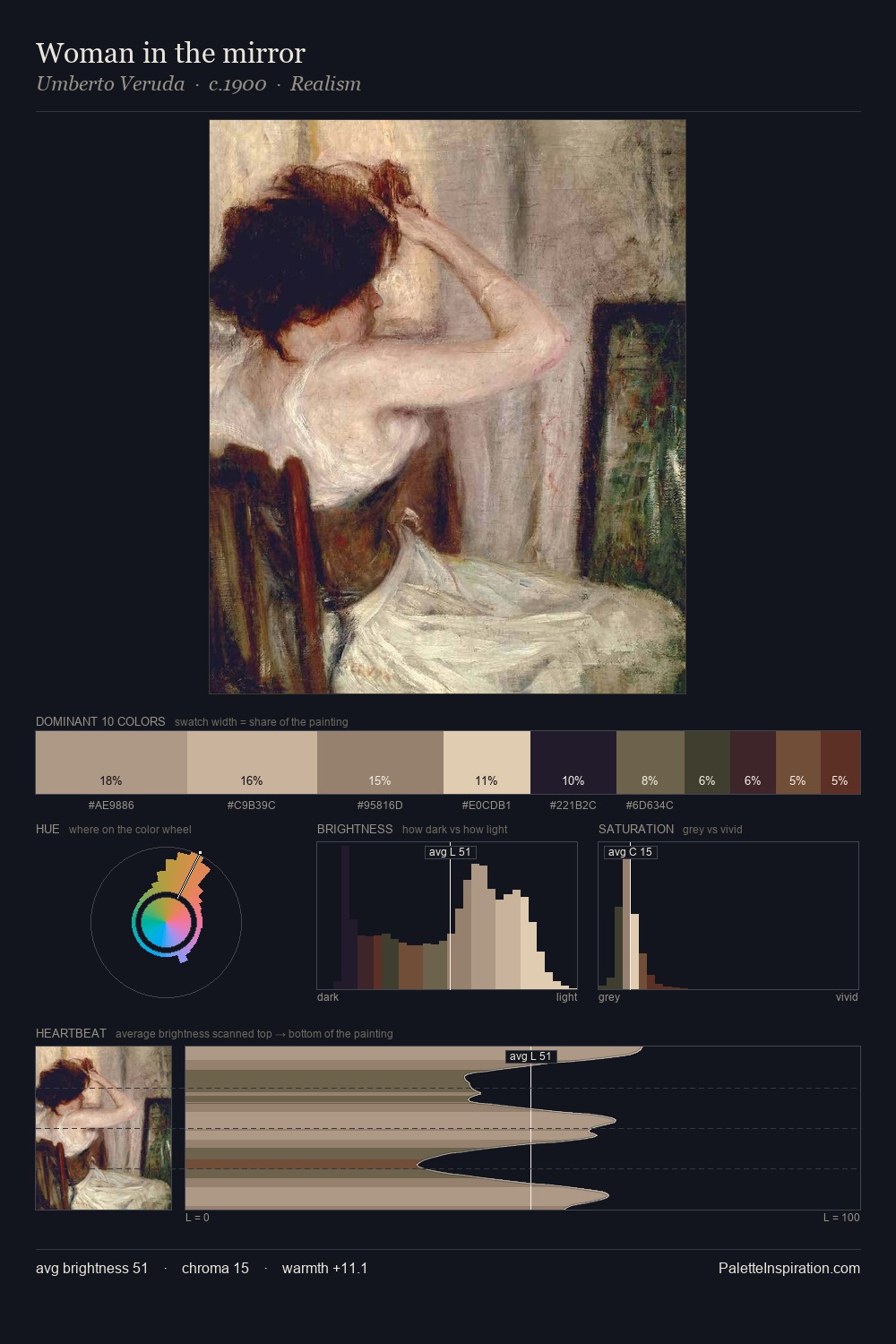Click the 'L = 0' axis label

(197, 1218)
